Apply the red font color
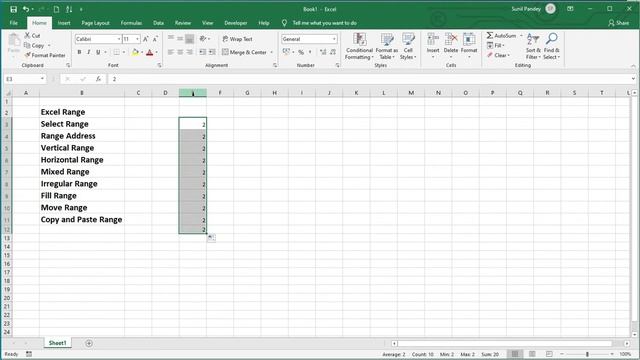This screenshot has width=640, height=360. [x=150, y=52]
